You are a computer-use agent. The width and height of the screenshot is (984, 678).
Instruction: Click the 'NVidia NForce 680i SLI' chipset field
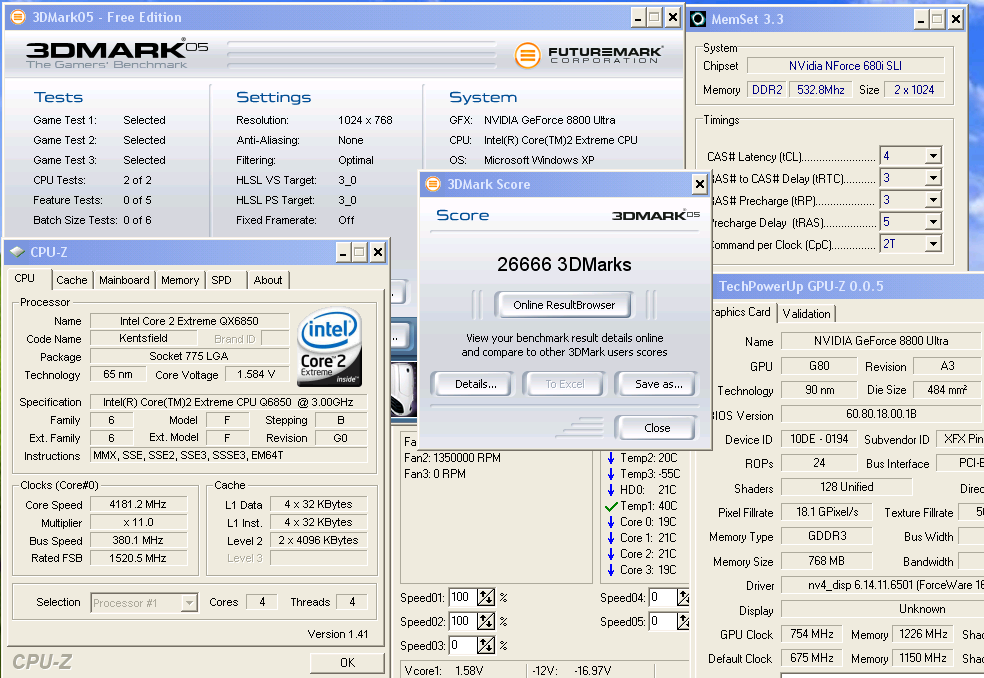(845, 65)
